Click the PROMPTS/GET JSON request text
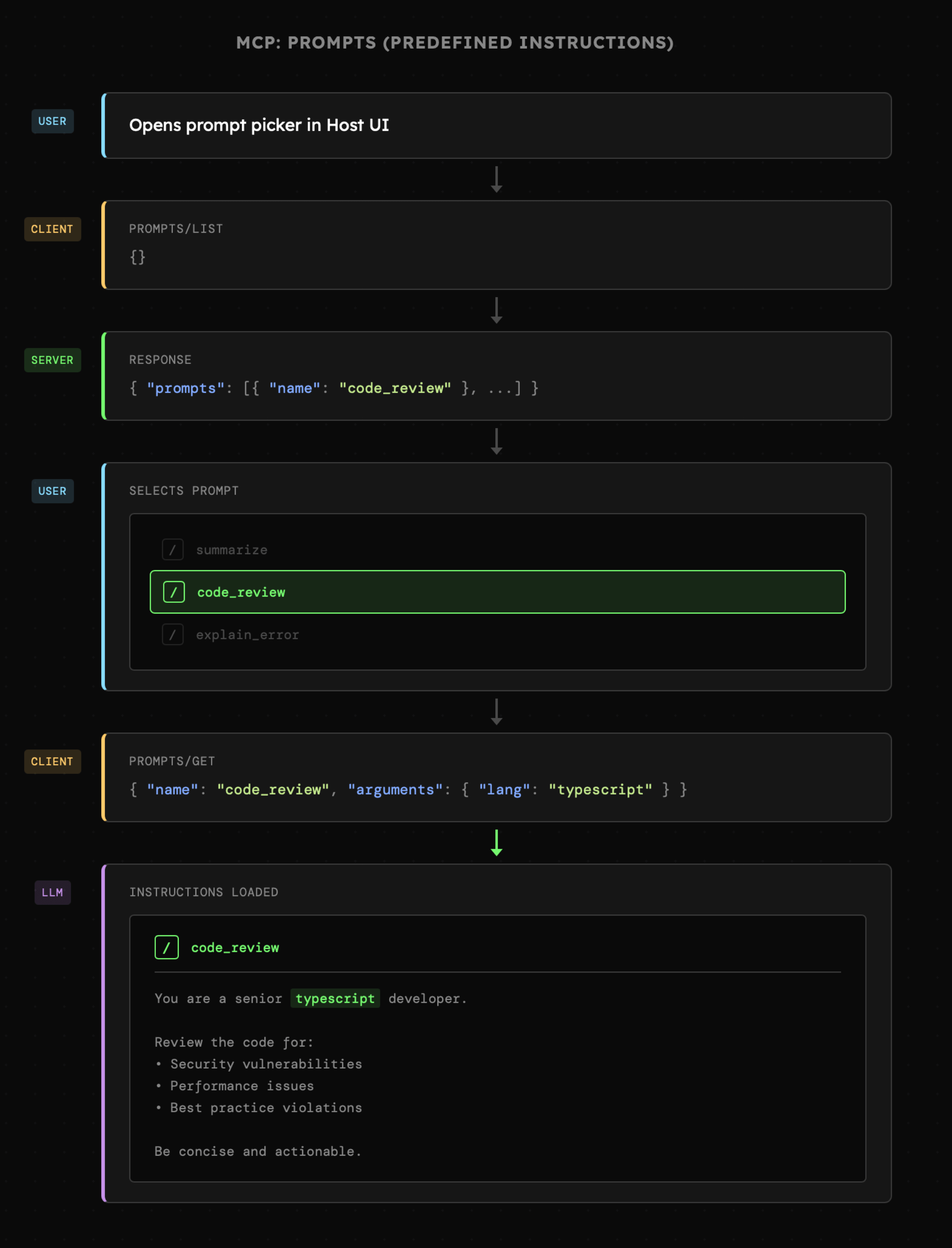Image resolution: width=952 pixels, height=1248 pixels. pos(407,790)
